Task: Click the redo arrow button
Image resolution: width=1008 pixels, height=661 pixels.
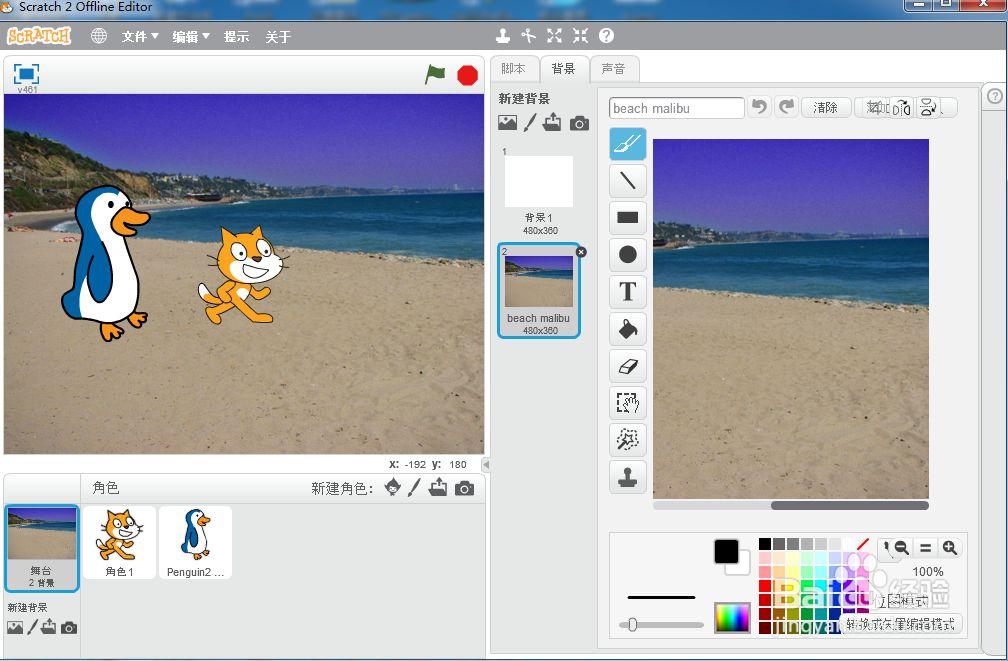Action: (x=787, y=107)
